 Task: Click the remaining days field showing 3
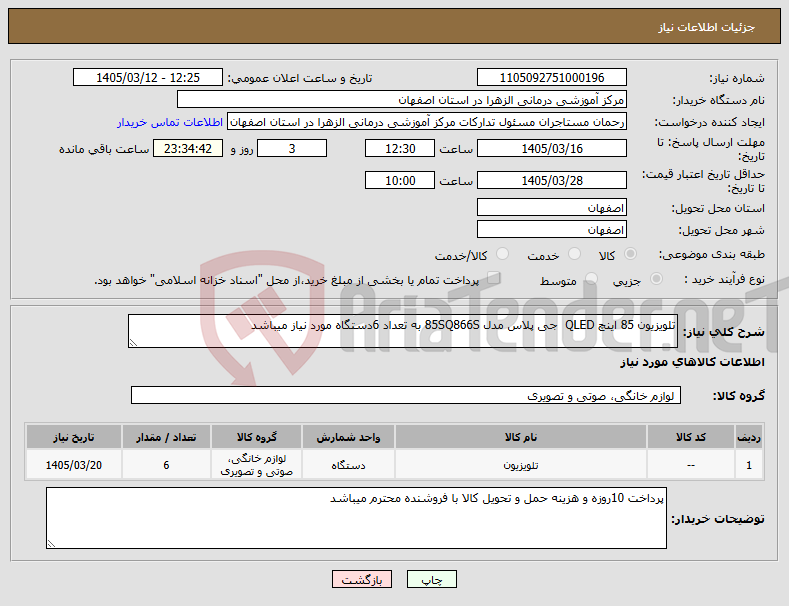[x=292, y=148]
